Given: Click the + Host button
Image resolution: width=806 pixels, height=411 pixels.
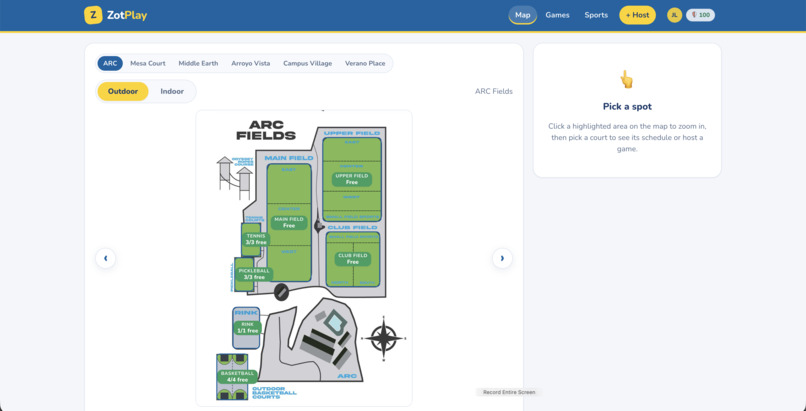Looking at the screenshot, I should (637, 15).
